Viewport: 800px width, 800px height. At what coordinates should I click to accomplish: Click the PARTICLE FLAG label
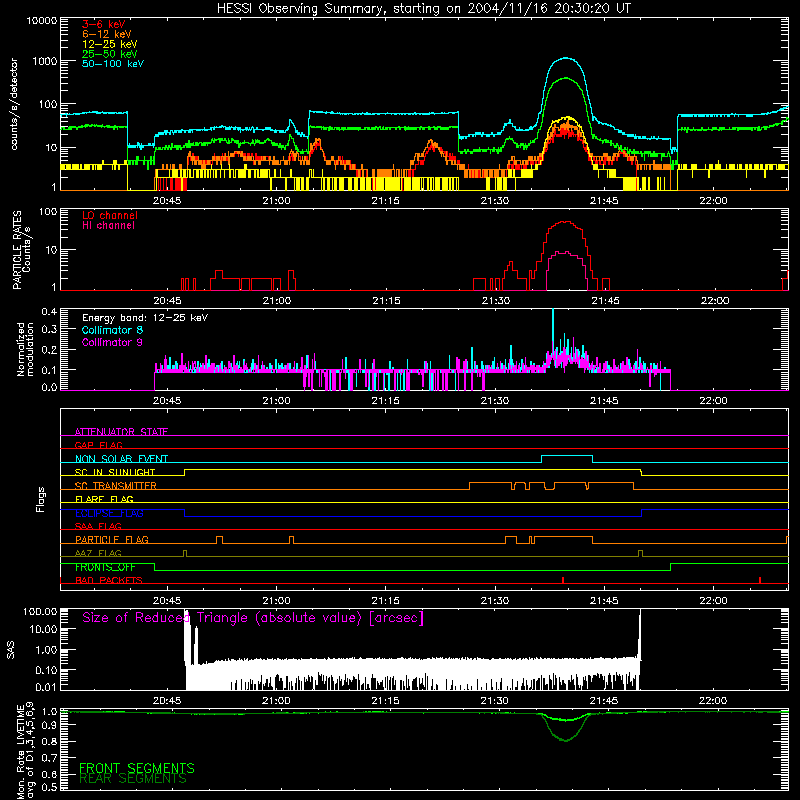[112, 539]
